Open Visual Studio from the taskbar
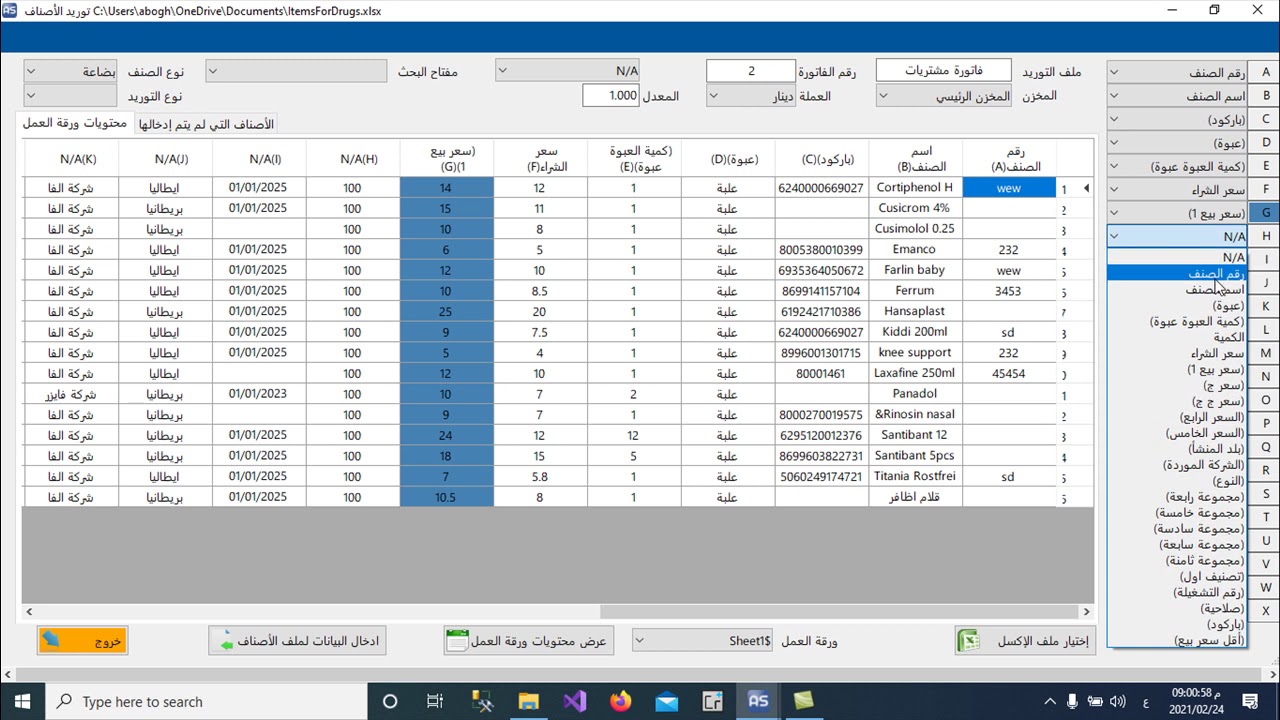 click(x=574, y=701)
